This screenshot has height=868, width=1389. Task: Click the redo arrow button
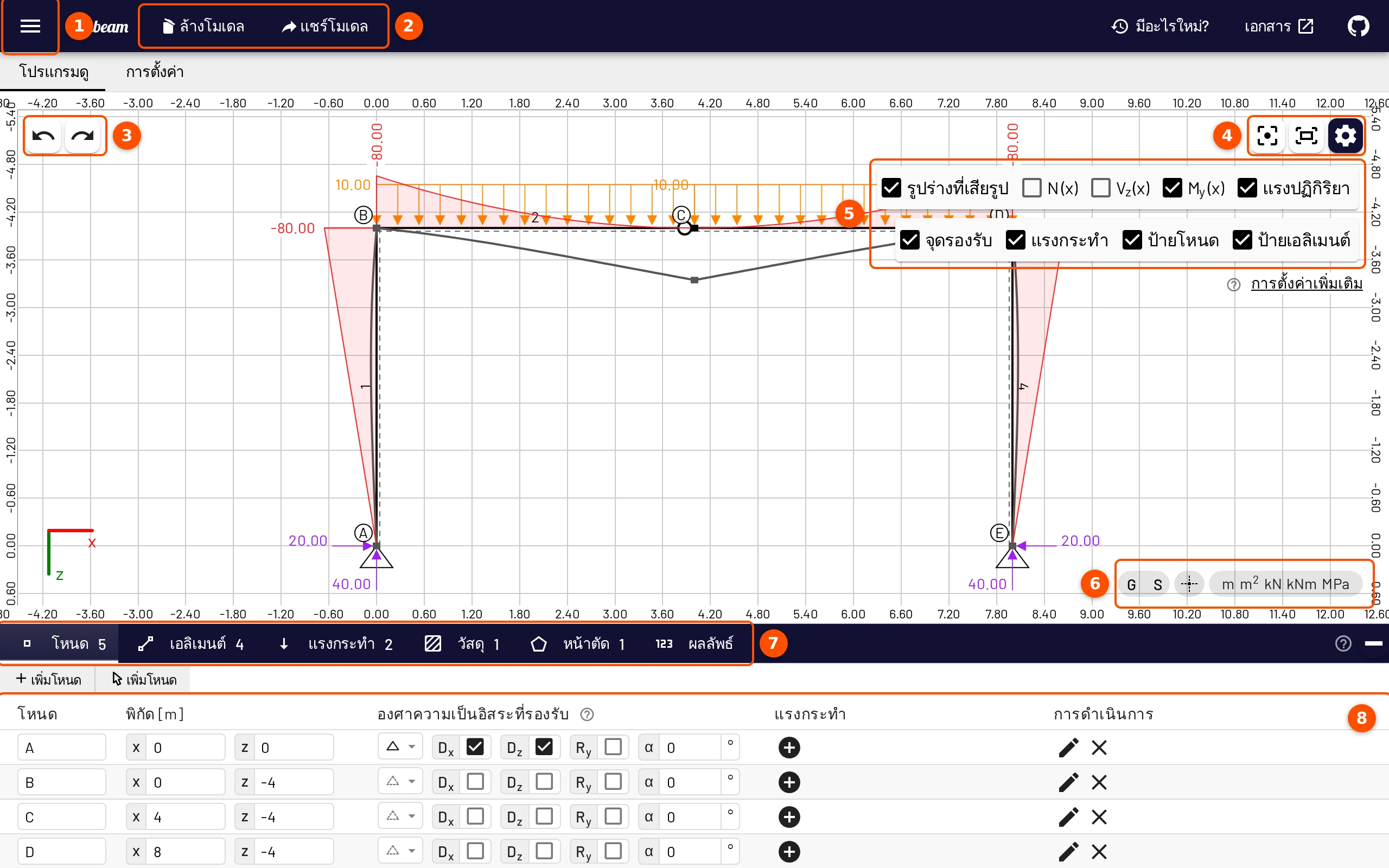click(82, 136)
